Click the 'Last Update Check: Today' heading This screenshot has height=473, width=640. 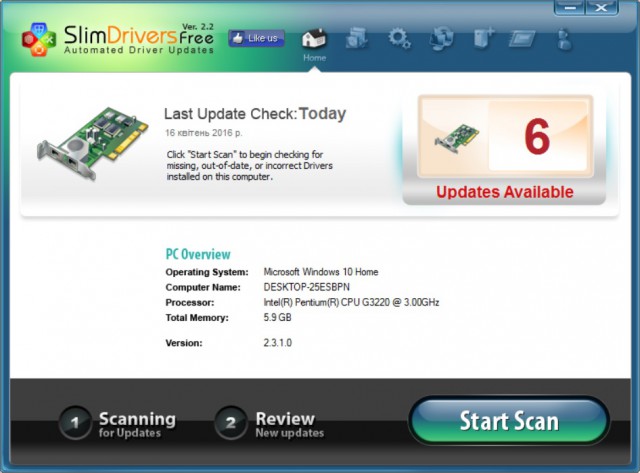255,114
